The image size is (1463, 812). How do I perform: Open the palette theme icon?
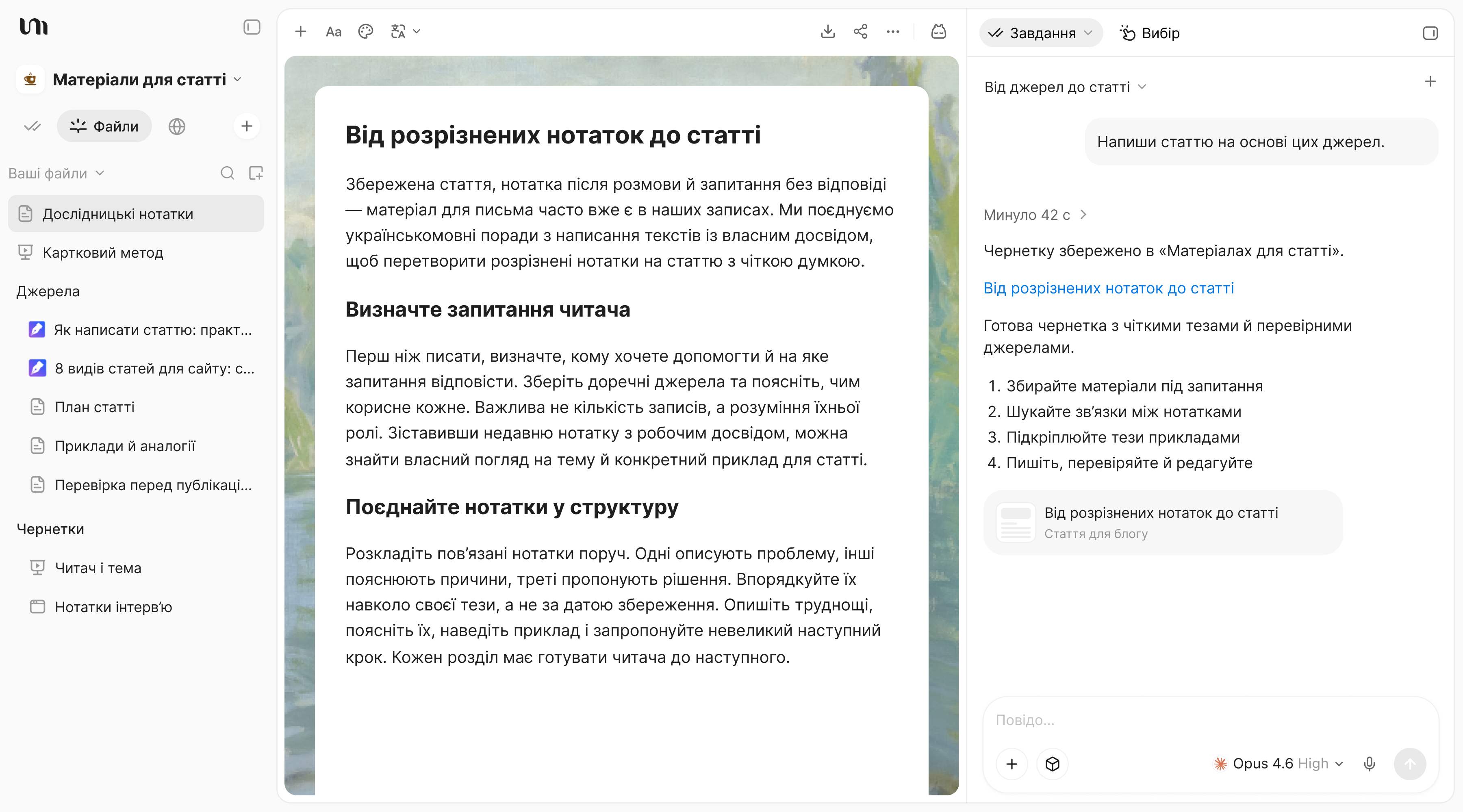366,32
